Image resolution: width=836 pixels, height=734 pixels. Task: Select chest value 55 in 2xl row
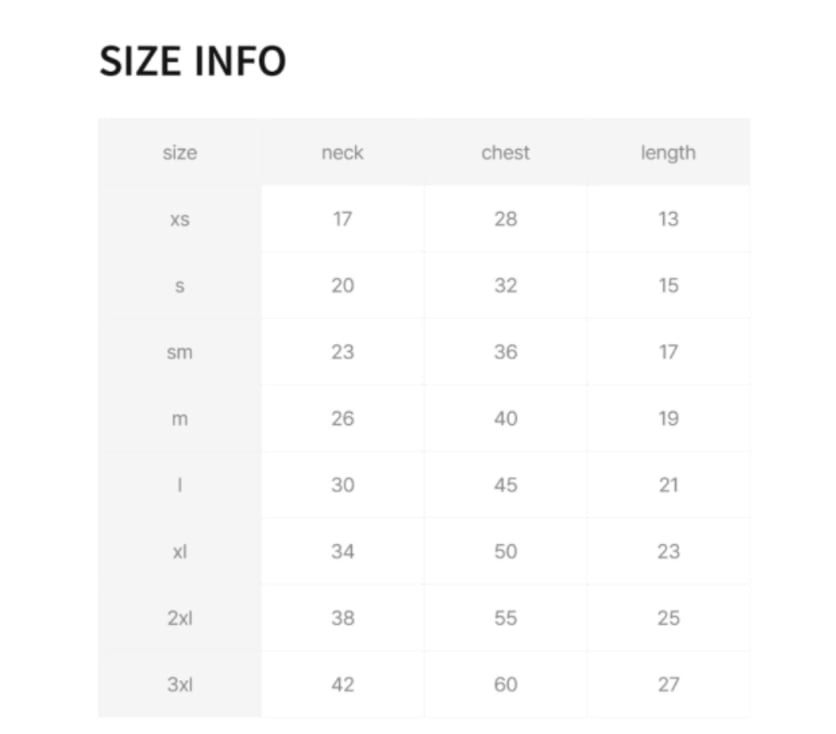[505, 618]
